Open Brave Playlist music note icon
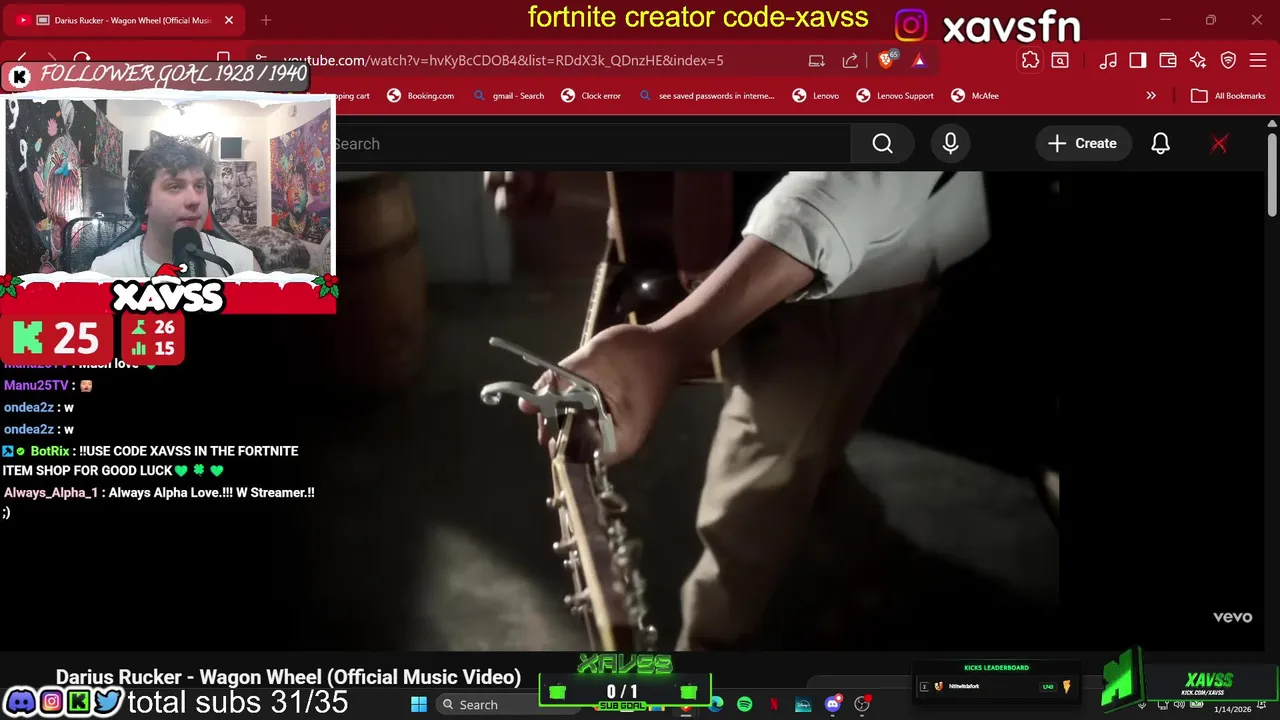Screen dimensions: 1280x720 [x=1108, y=60]
